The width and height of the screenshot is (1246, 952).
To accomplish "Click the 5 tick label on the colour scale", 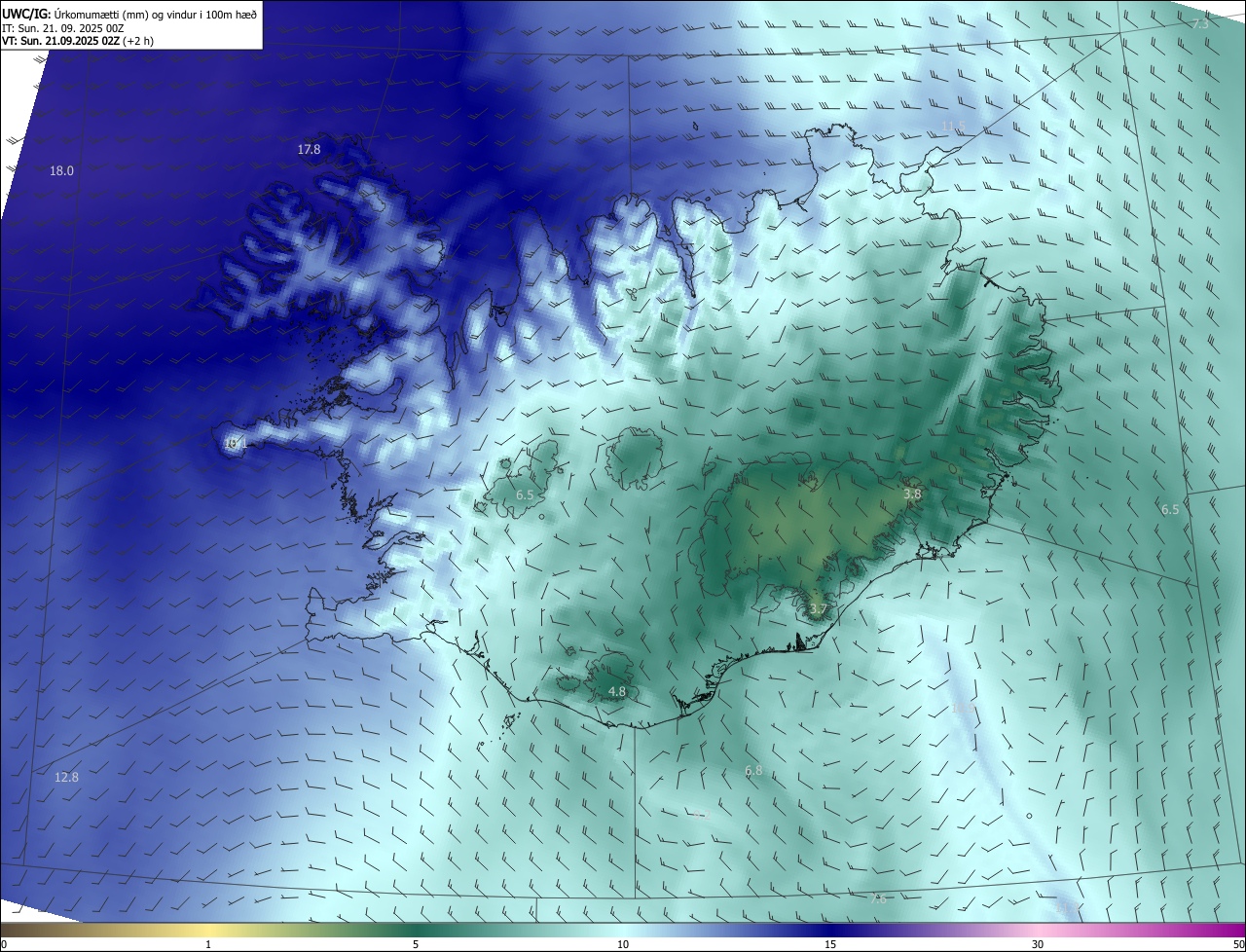I will [x=416, y=944].
